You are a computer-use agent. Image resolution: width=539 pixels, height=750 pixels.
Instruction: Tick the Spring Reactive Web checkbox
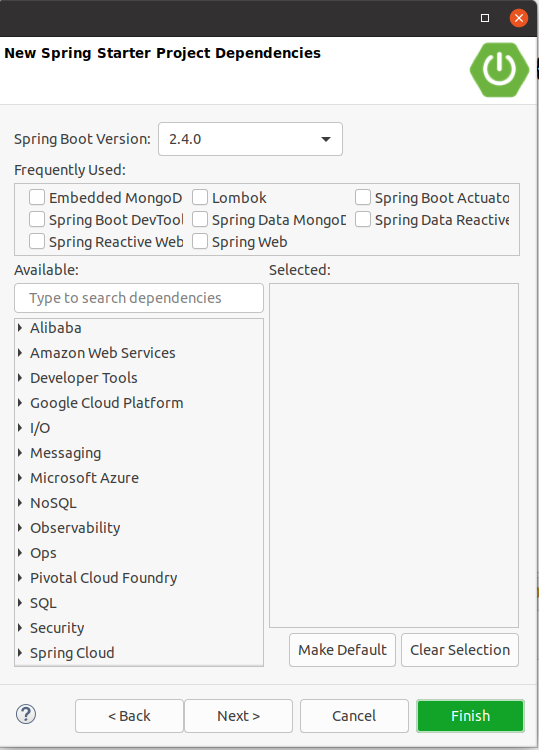(37, 242)
